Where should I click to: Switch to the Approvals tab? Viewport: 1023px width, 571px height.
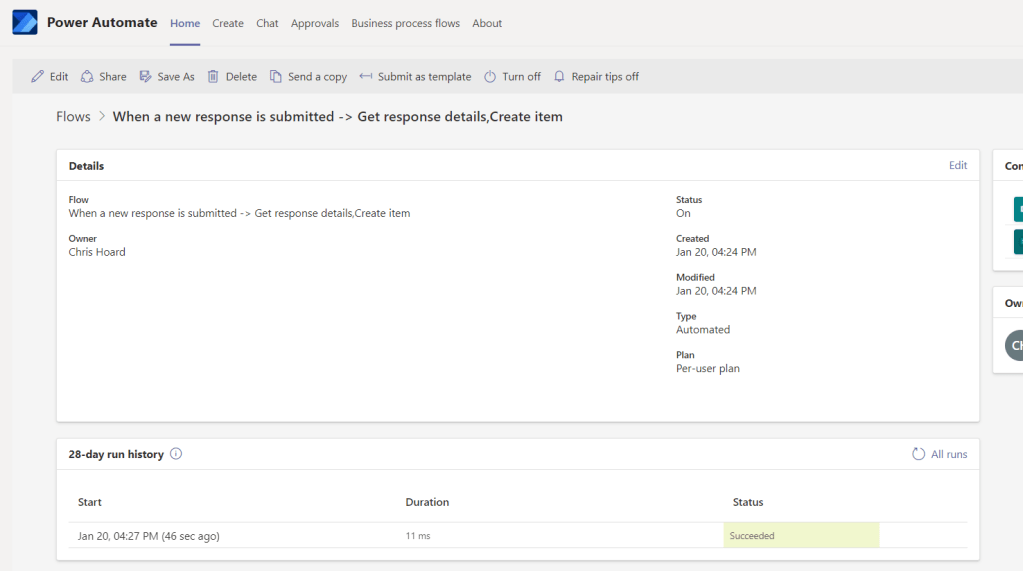315,23
